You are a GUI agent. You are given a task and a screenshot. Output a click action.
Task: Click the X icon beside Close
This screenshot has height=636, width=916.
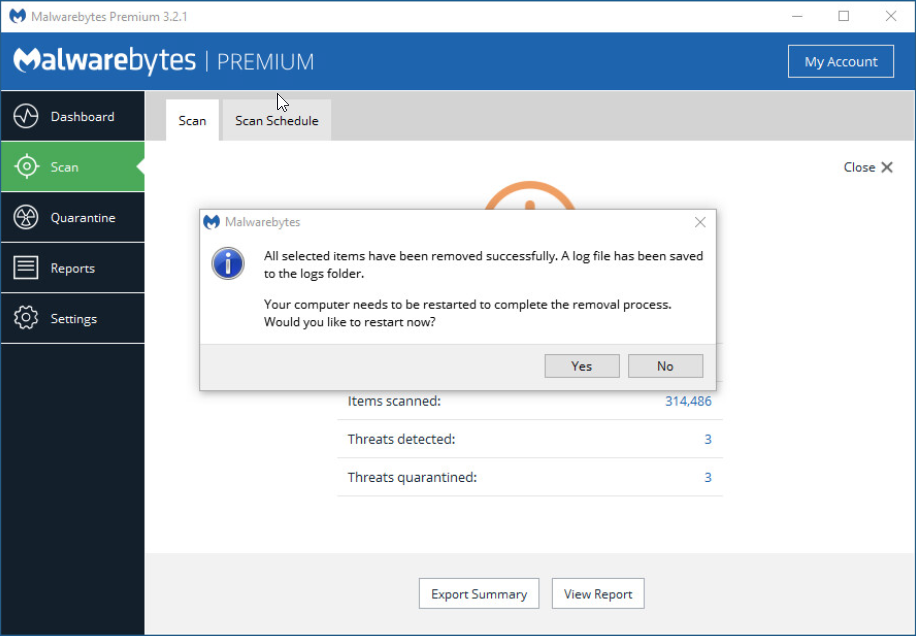[887, 167]
